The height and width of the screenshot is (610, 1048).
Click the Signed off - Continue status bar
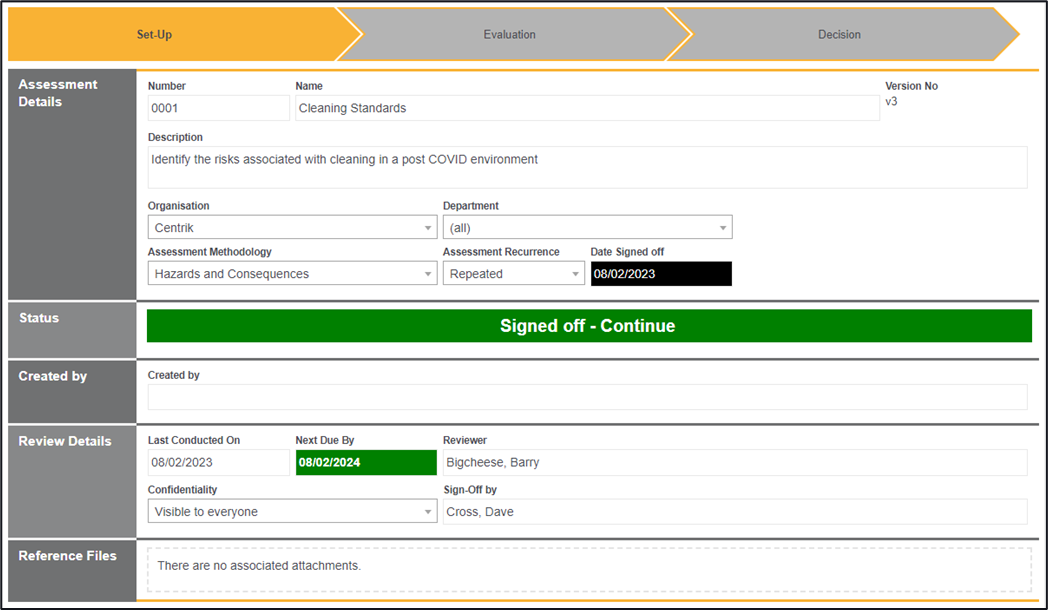tap(588, 326)
